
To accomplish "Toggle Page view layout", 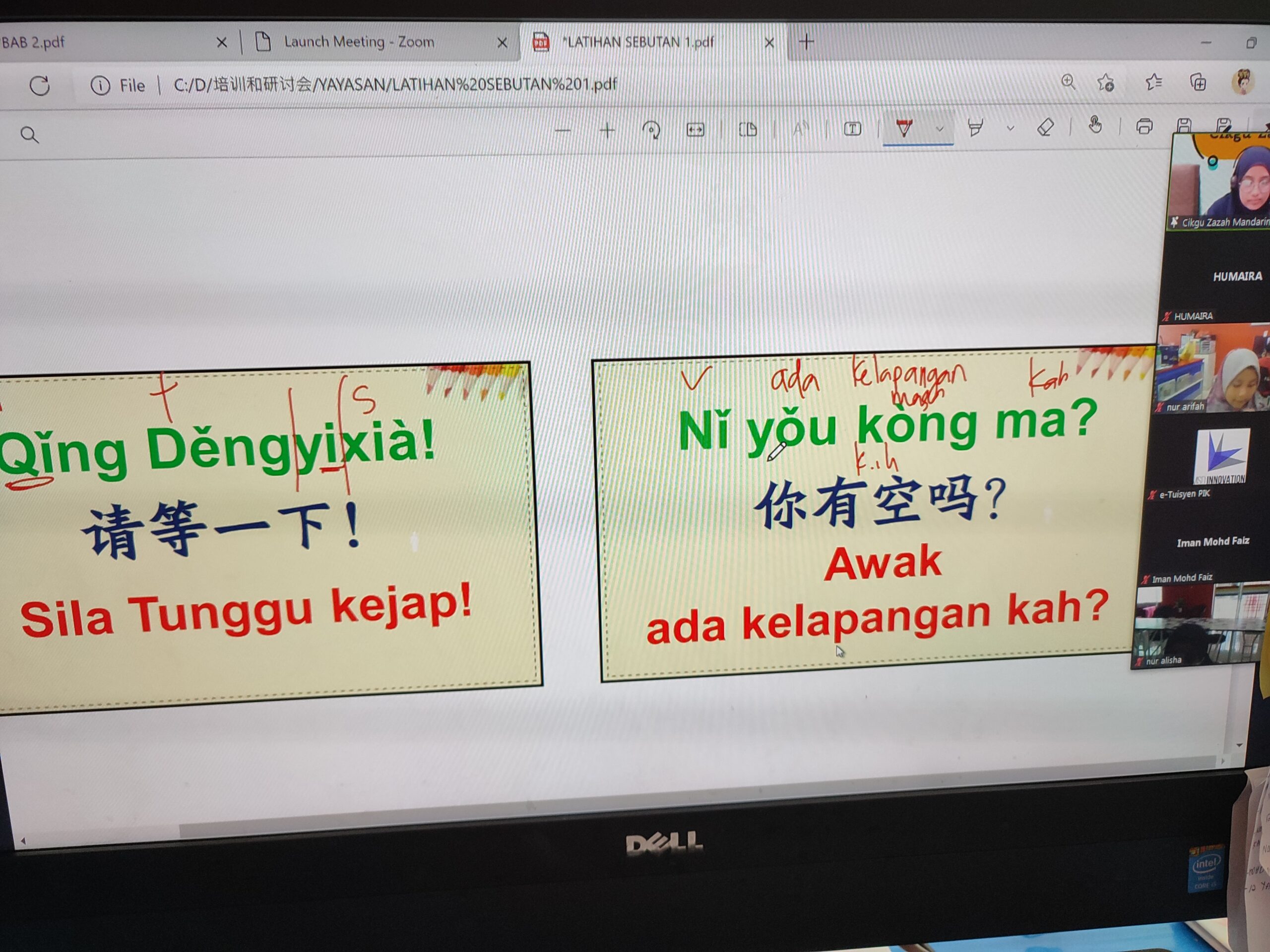I will (748, 130).
